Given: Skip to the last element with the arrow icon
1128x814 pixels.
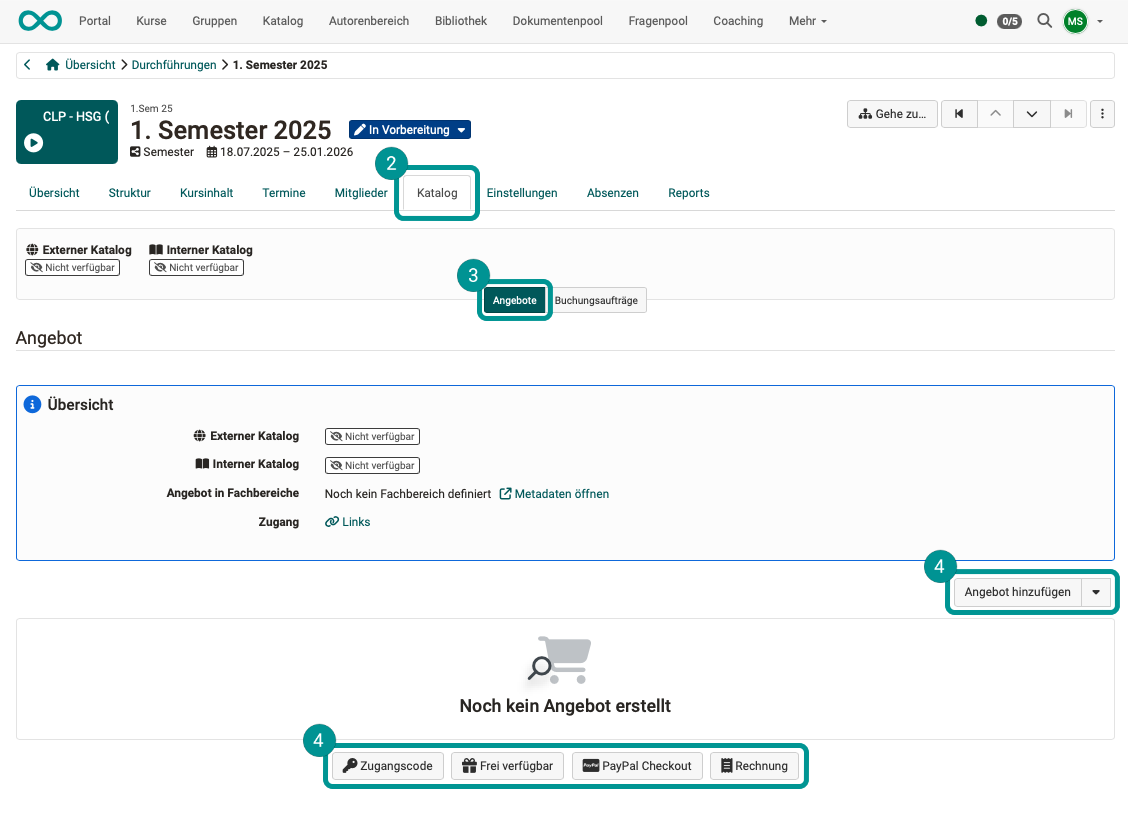Looking at the screenshot, I should click(1067, 114).
